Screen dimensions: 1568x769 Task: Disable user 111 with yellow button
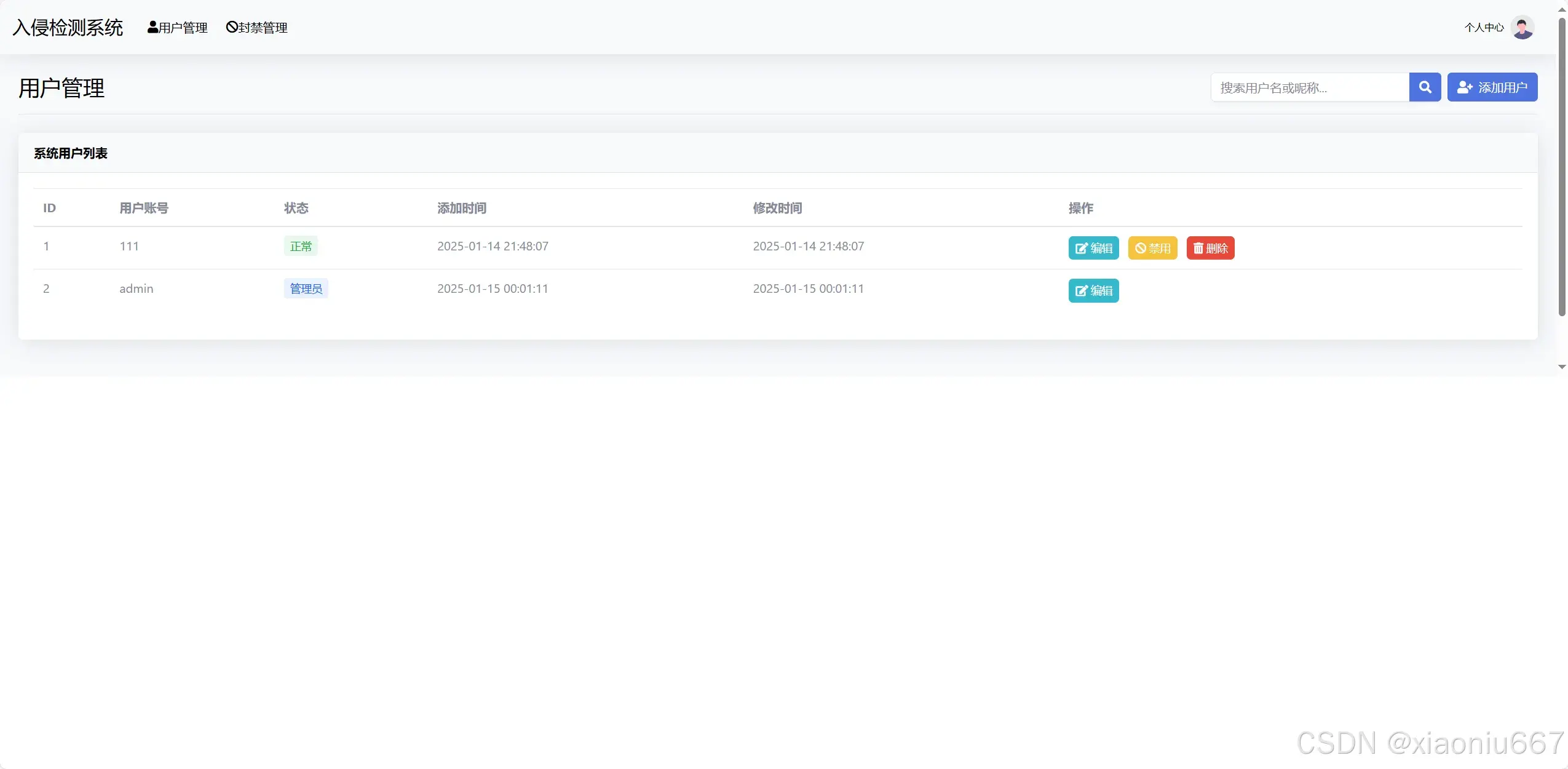1152,248
